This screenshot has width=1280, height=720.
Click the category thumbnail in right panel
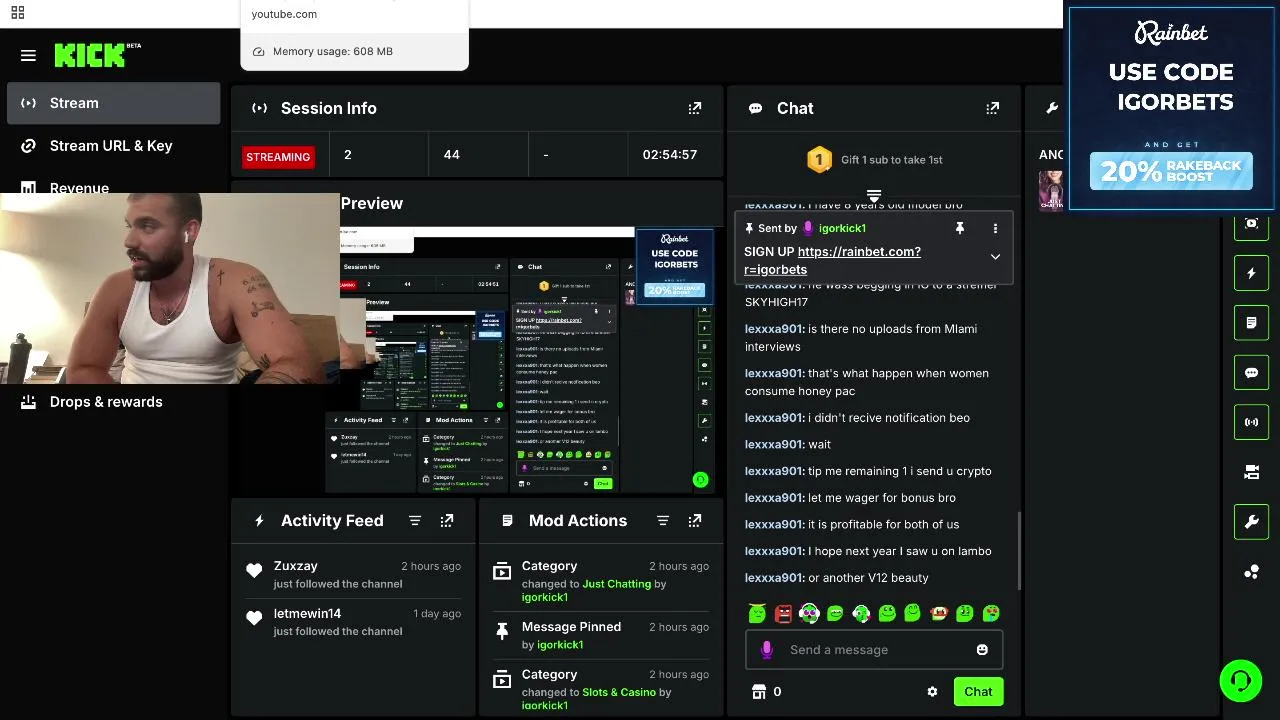[x=1050, y=189]
